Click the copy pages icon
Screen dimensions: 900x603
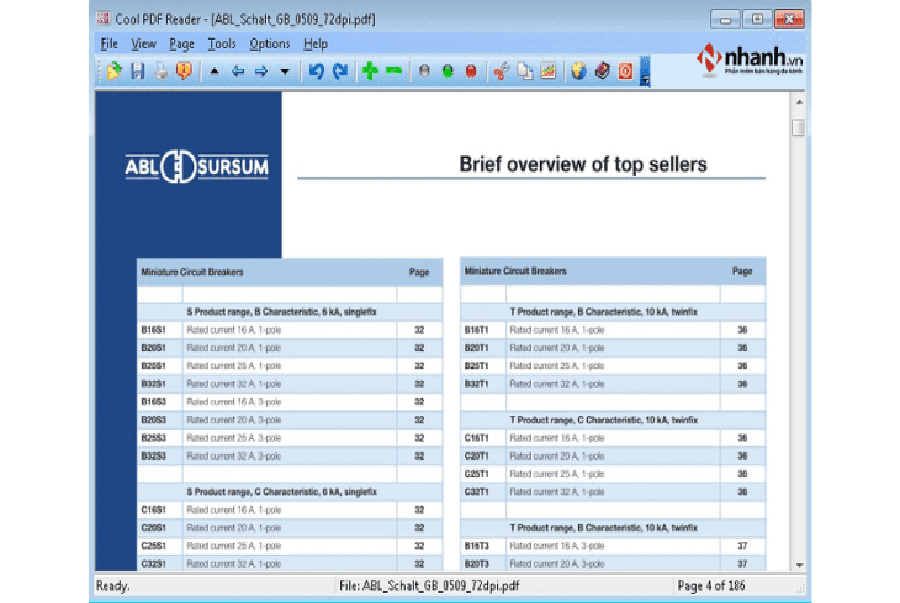(524, 72)
